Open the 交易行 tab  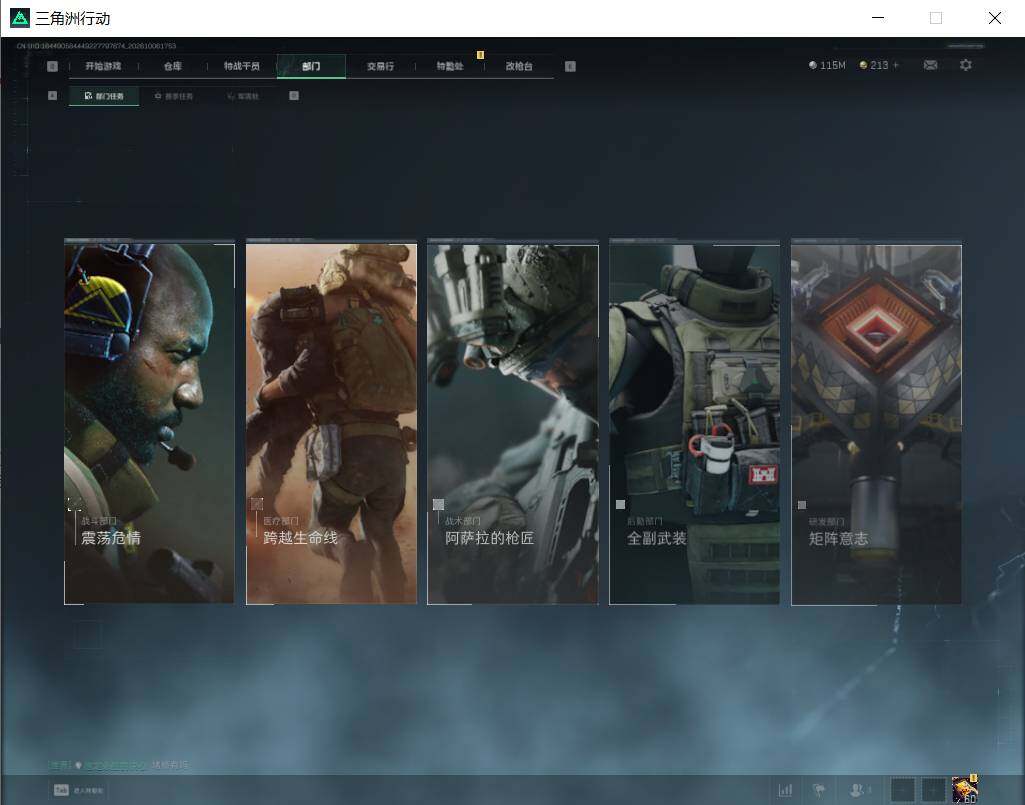tap(380, 66)
